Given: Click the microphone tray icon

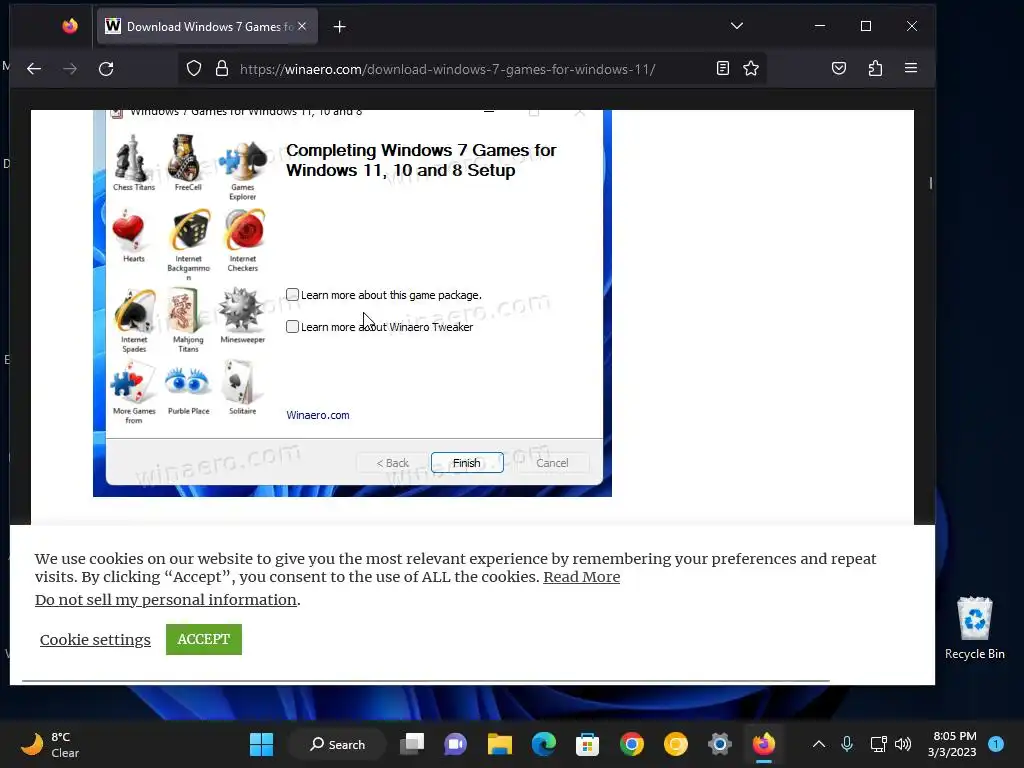Looking at the screenshot, I should [847, 744].
